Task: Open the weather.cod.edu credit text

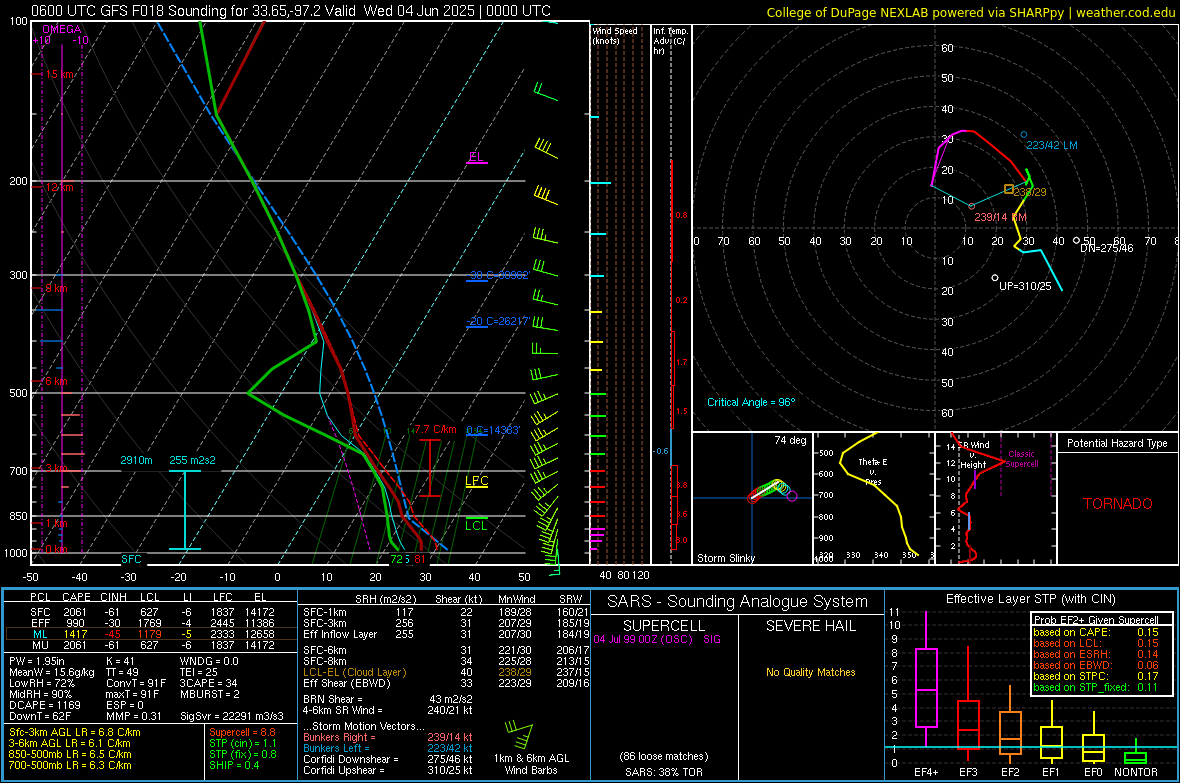Action: 970,12
